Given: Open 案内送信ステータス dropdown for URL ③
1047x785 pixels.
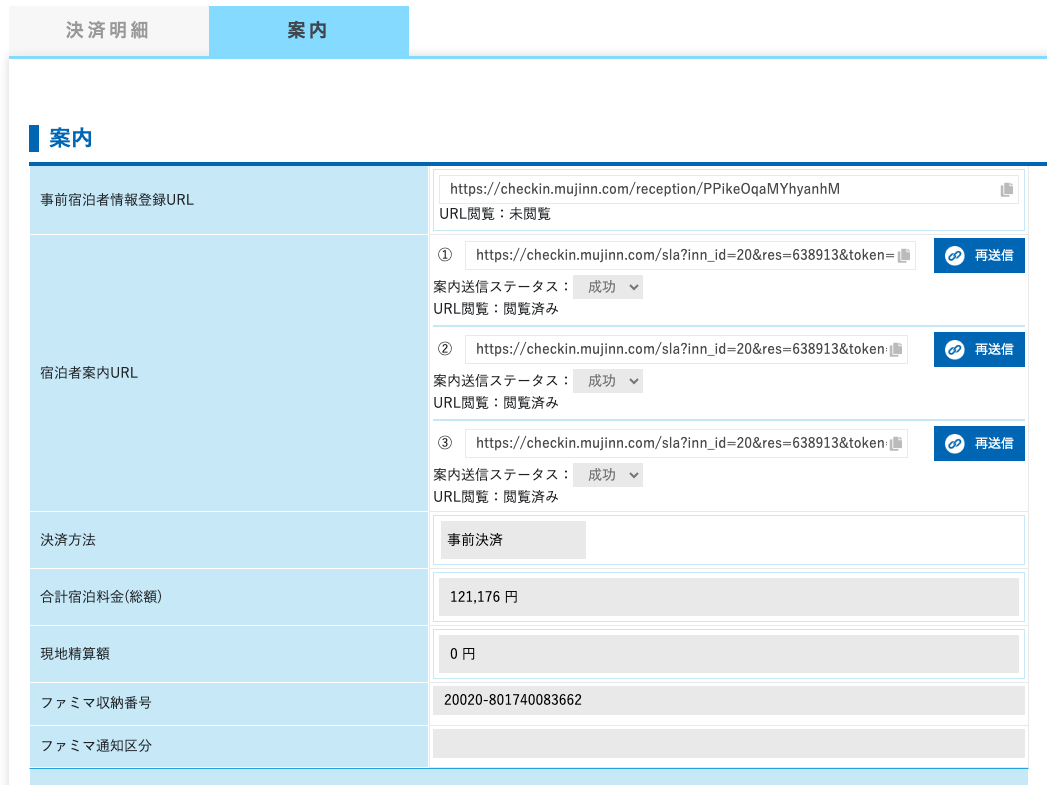Looking at the screenshot, I should (x=608, y=475).
